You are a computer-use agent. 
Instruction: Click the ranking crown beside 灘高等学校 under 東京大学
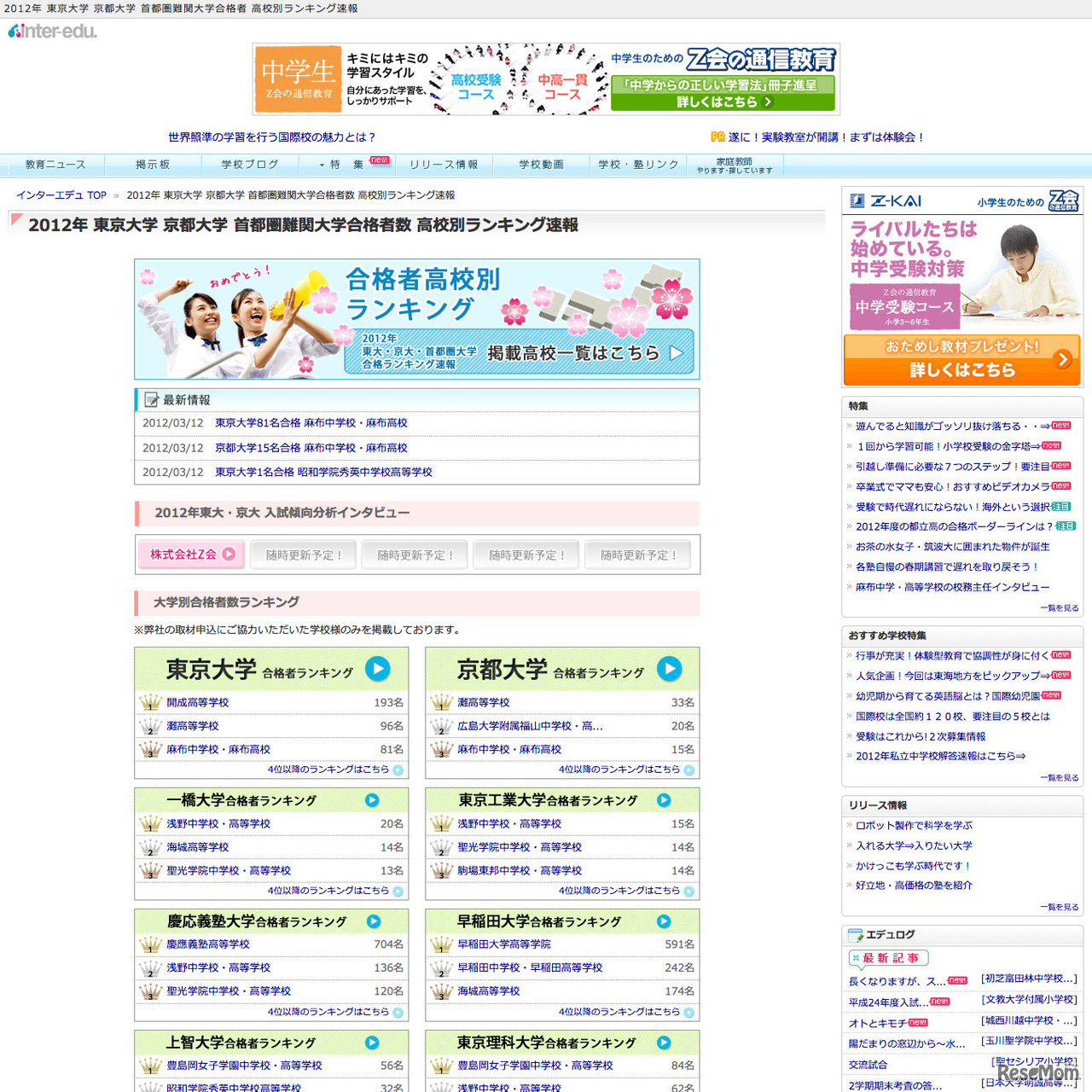150,726
